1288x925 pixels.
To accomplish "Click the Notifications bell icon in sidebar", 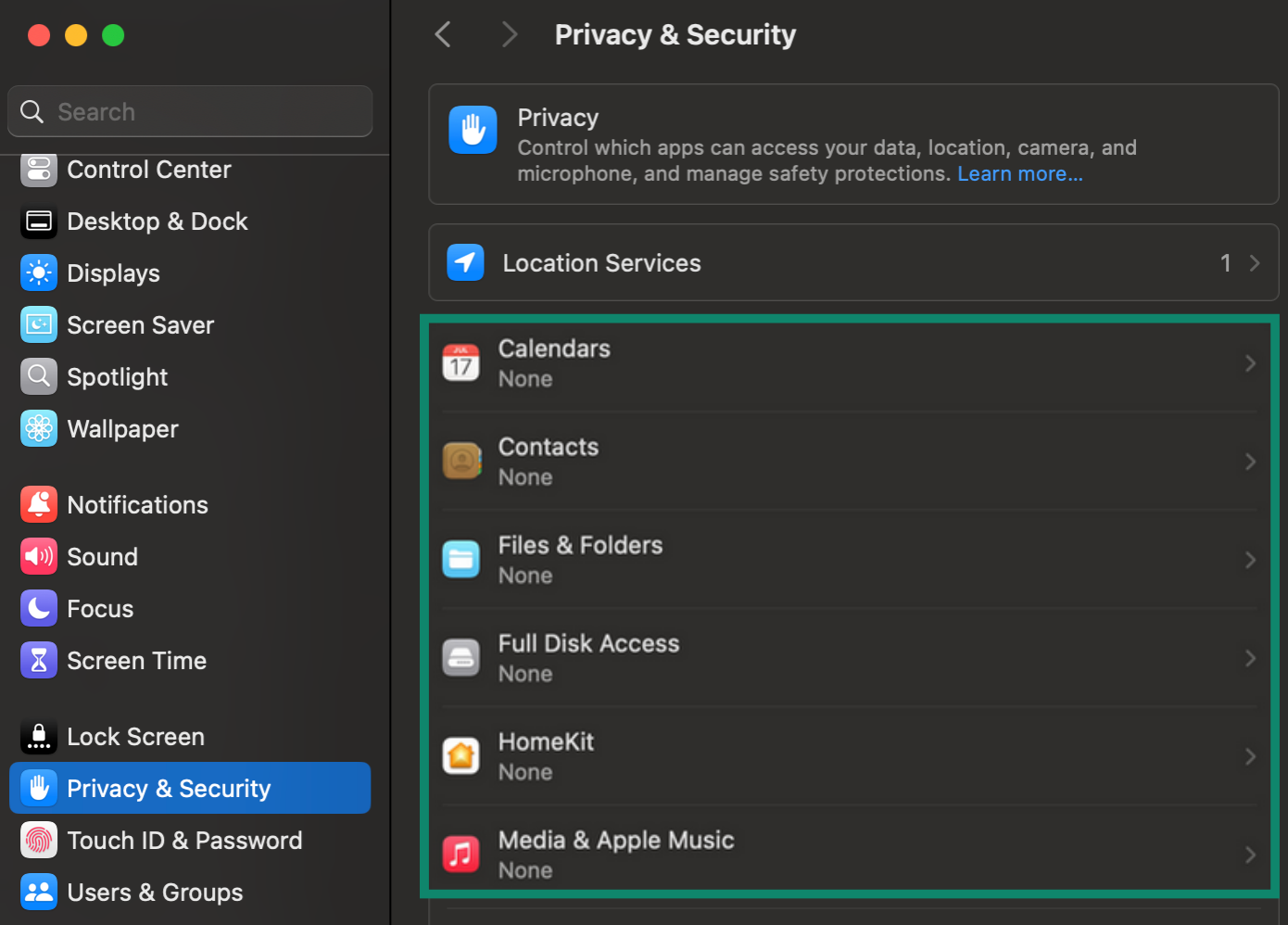I will click(38, 504).
